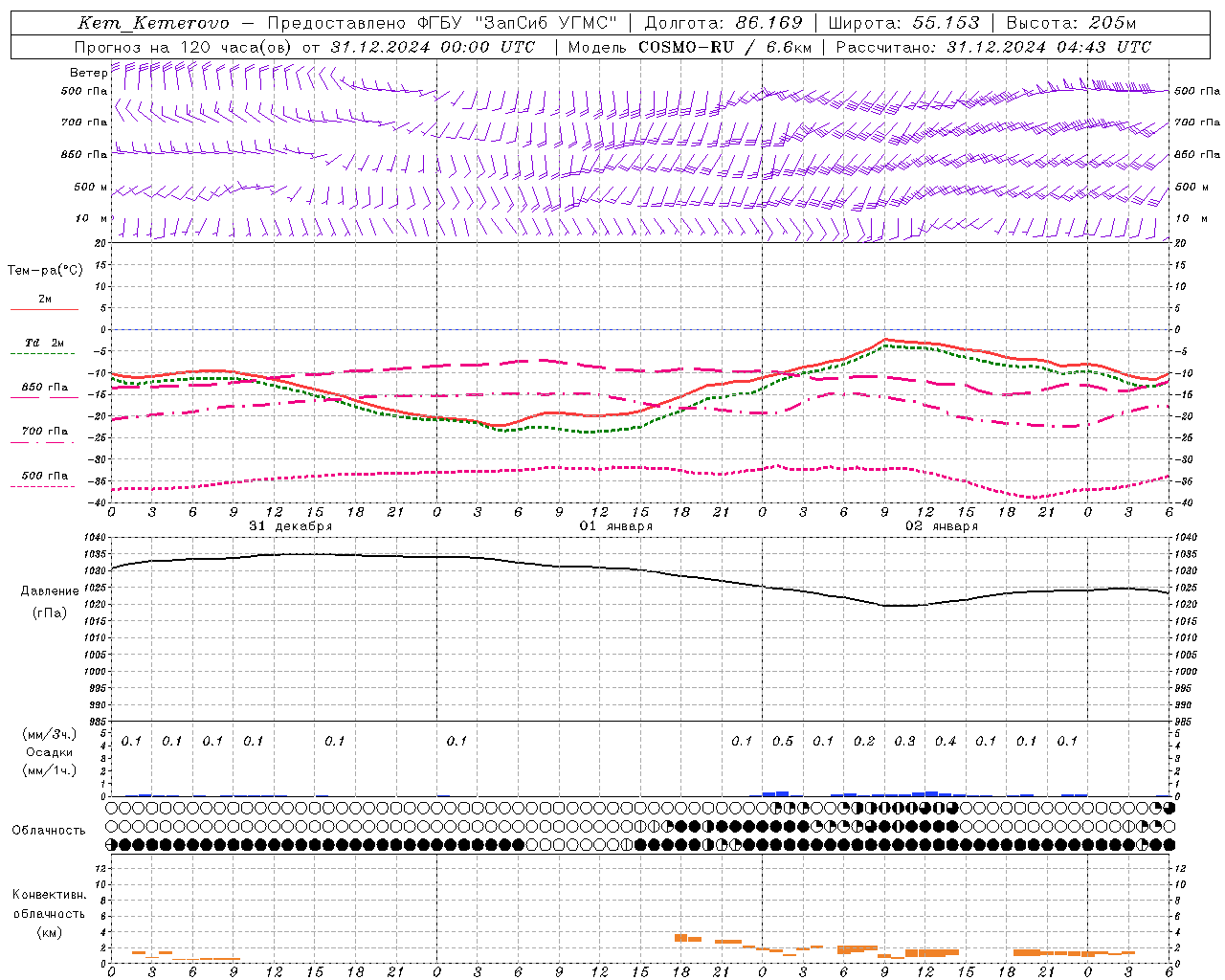Click the Высота: 205м header value
The height and width of the screenshot is (980, 1225).
[1071, 23]
